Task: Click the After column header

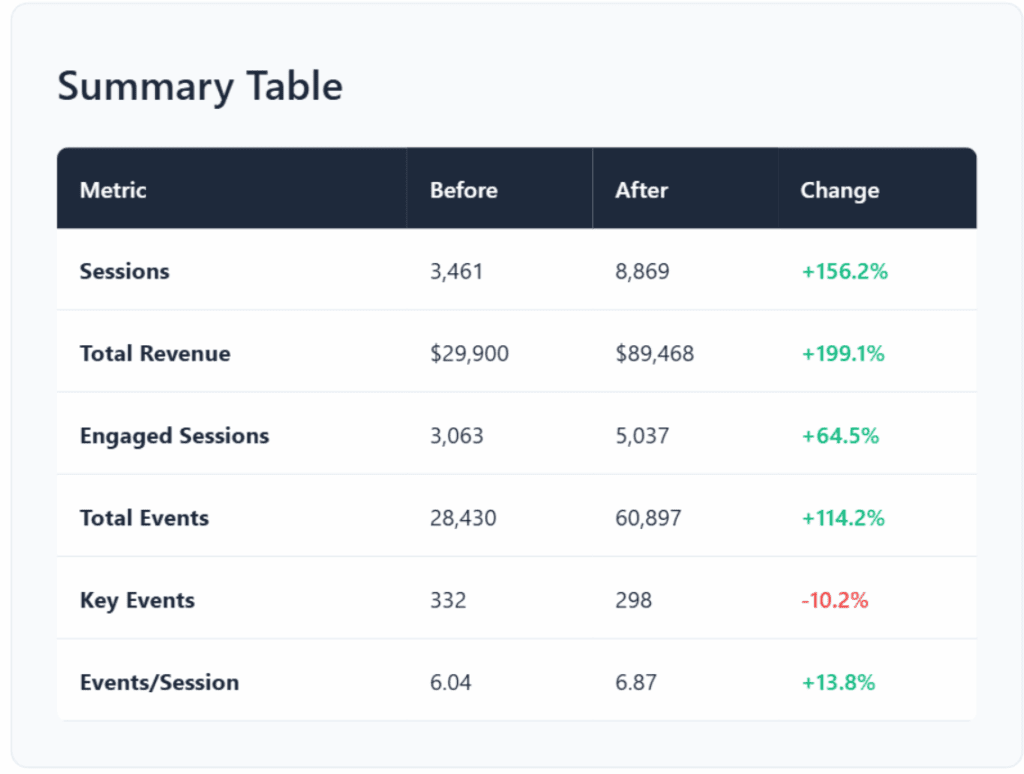Action: tap(641, 190)
